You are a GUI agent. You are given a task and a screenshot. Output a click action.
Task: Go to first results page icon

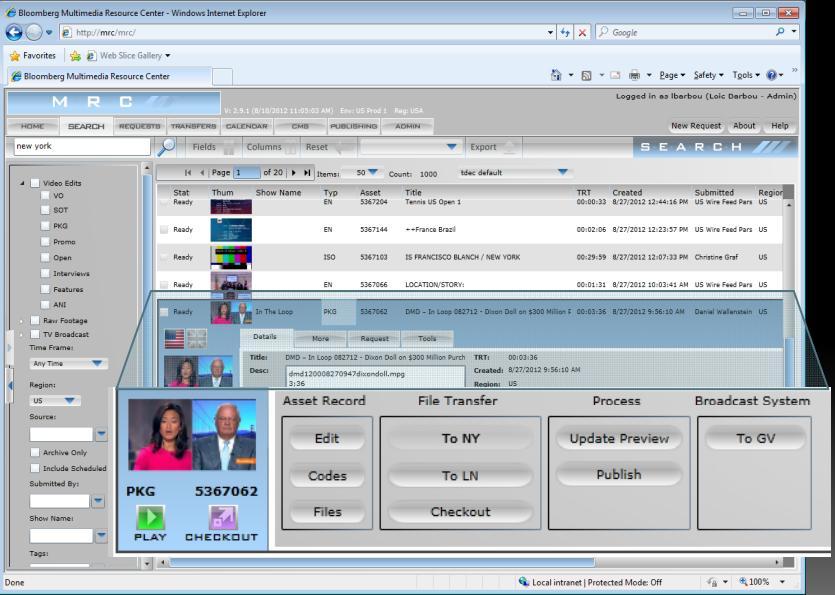click(188, 173)
